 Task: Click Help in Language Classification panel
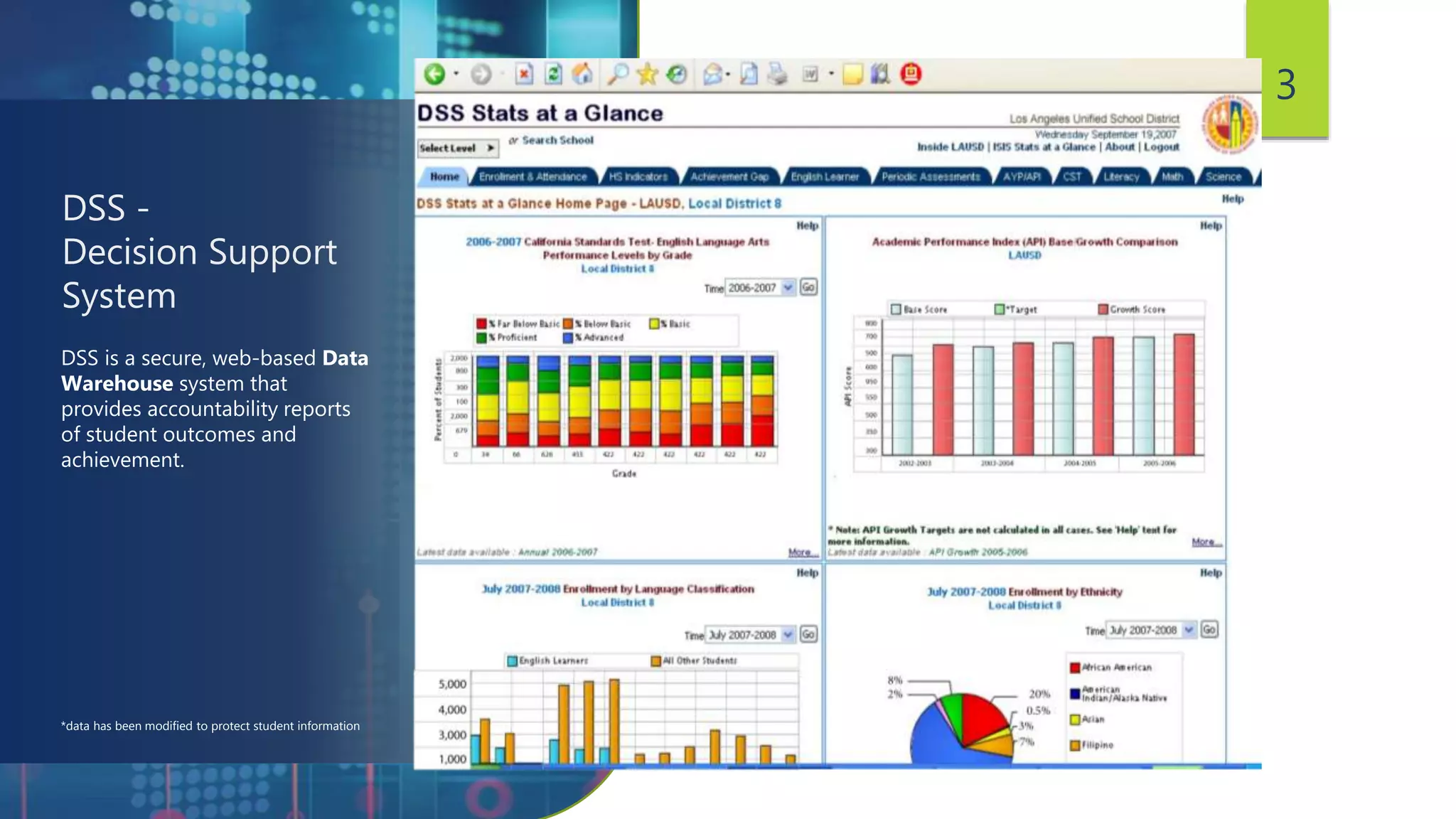tap(807, 572)
